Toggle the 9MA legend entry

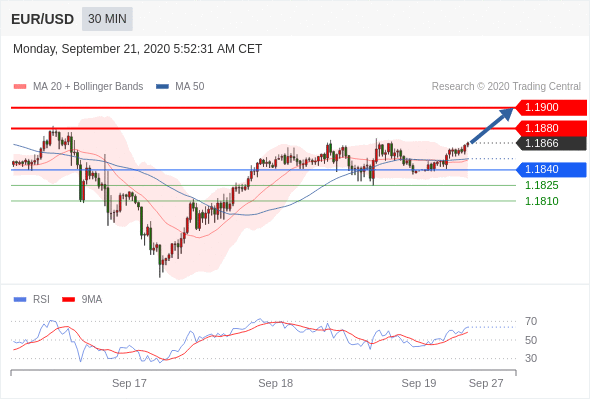(82, 300)
